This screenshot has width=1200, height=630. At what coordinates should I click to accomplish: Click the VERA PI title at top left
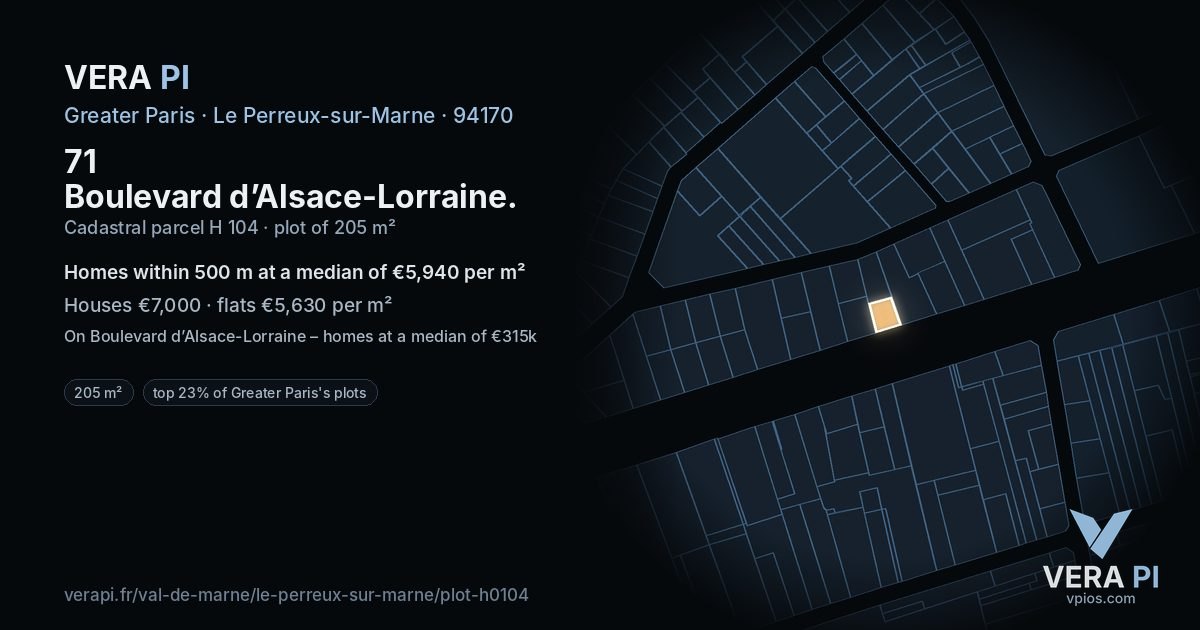(x=126, y=77)
